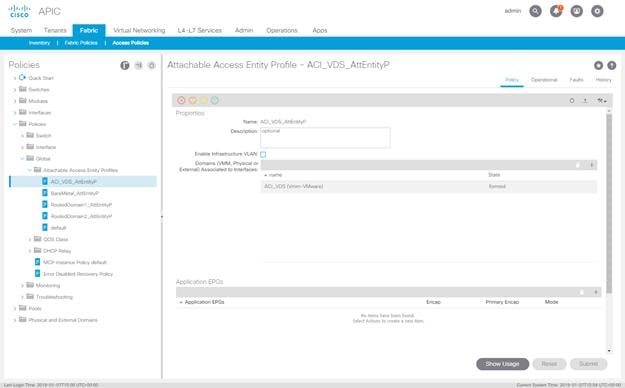
Task: Click policy icon beside BareMetal_AttEntityP
Action: click(45, 193)
